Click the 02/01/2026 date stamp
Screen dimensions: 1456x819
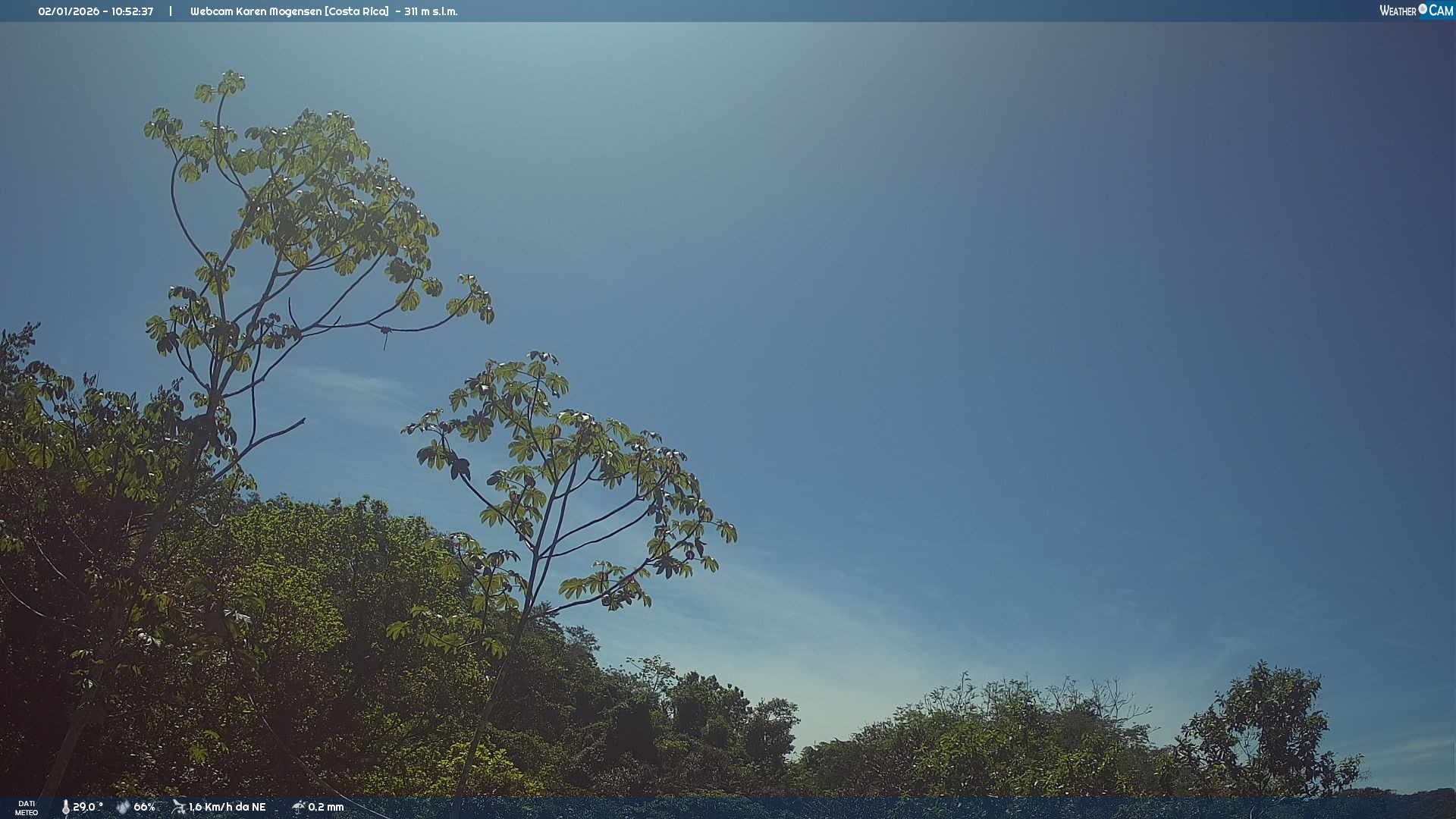pyautogui.click(x=68, y=11)
